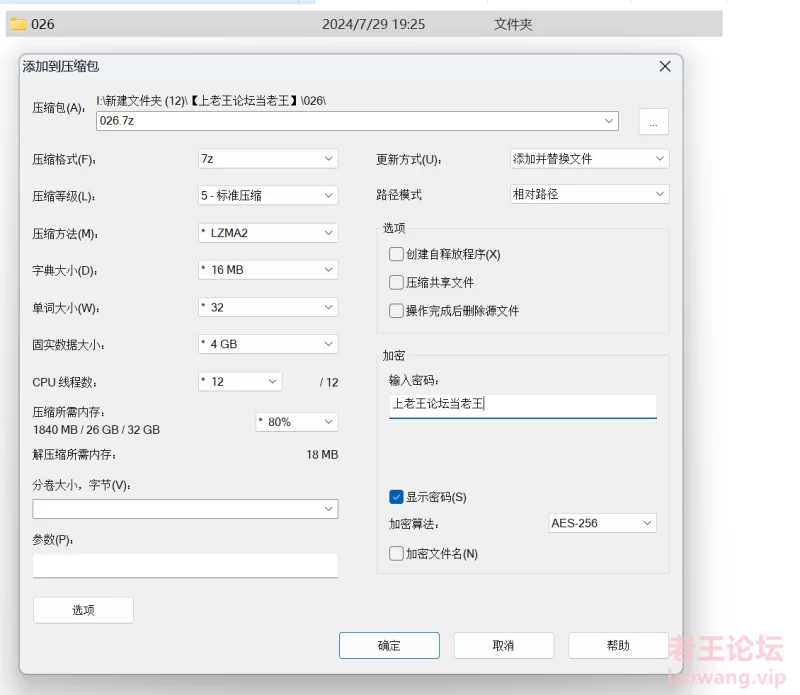Click the 参数 input field

185,566
